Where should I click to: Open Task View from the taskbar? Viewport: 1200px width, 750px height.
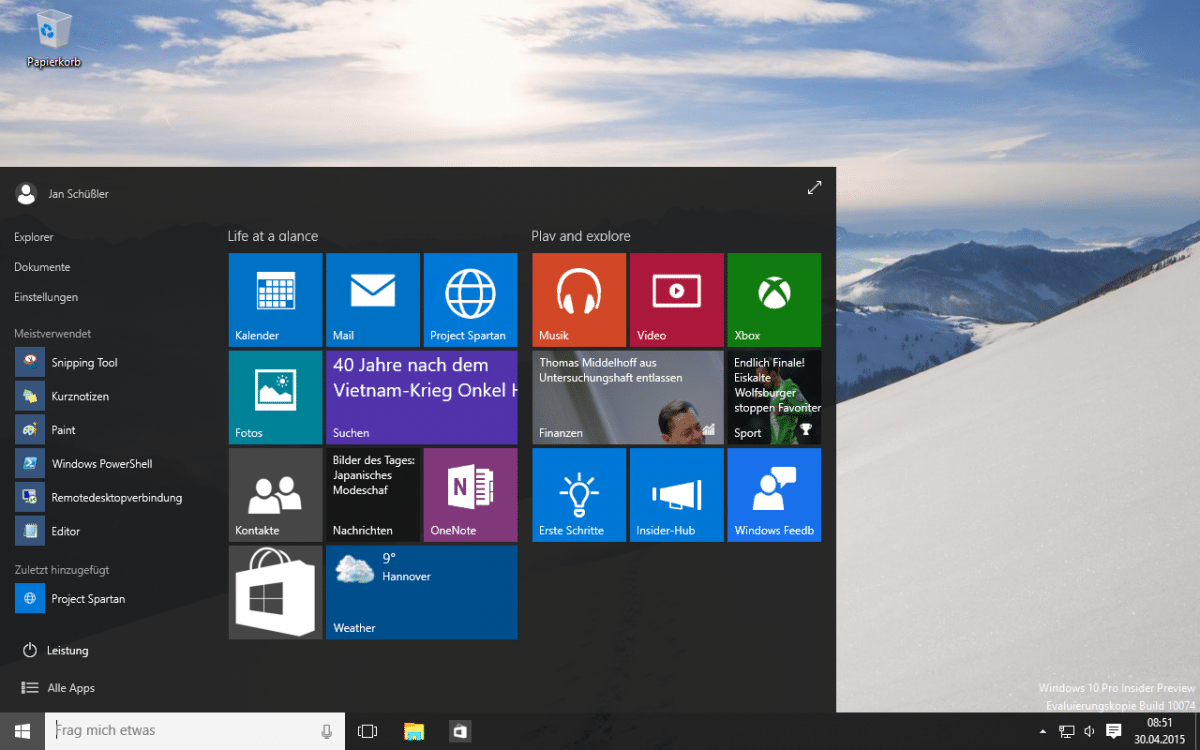[x=367, y=731]
